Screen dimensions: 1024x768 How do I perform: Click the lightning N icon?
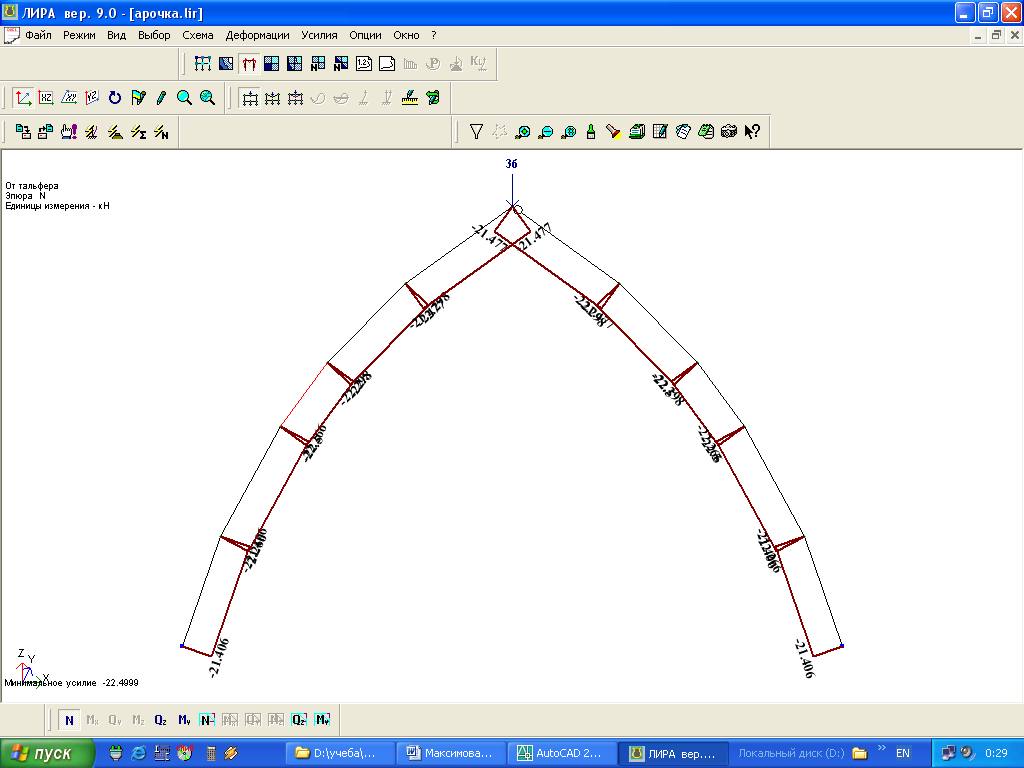tap(161, 132)
